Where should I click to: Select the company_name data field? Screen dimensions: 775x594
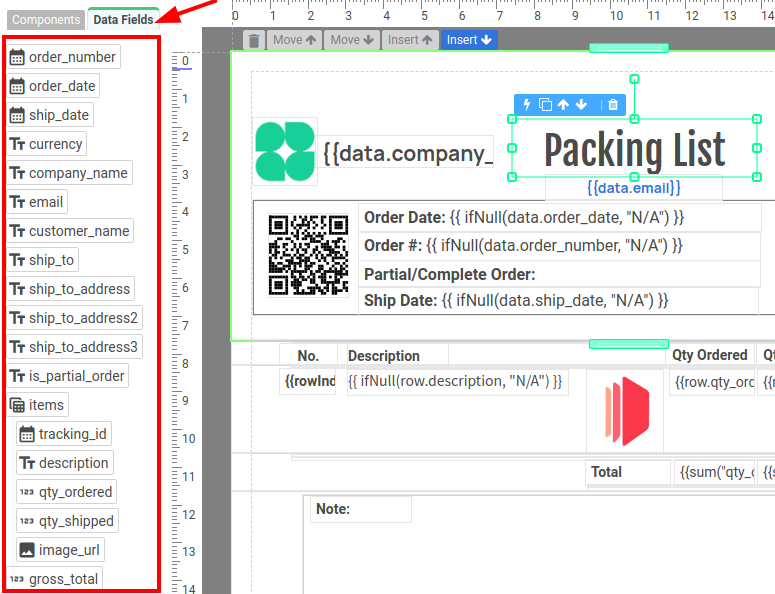click(x=69, y=173)
